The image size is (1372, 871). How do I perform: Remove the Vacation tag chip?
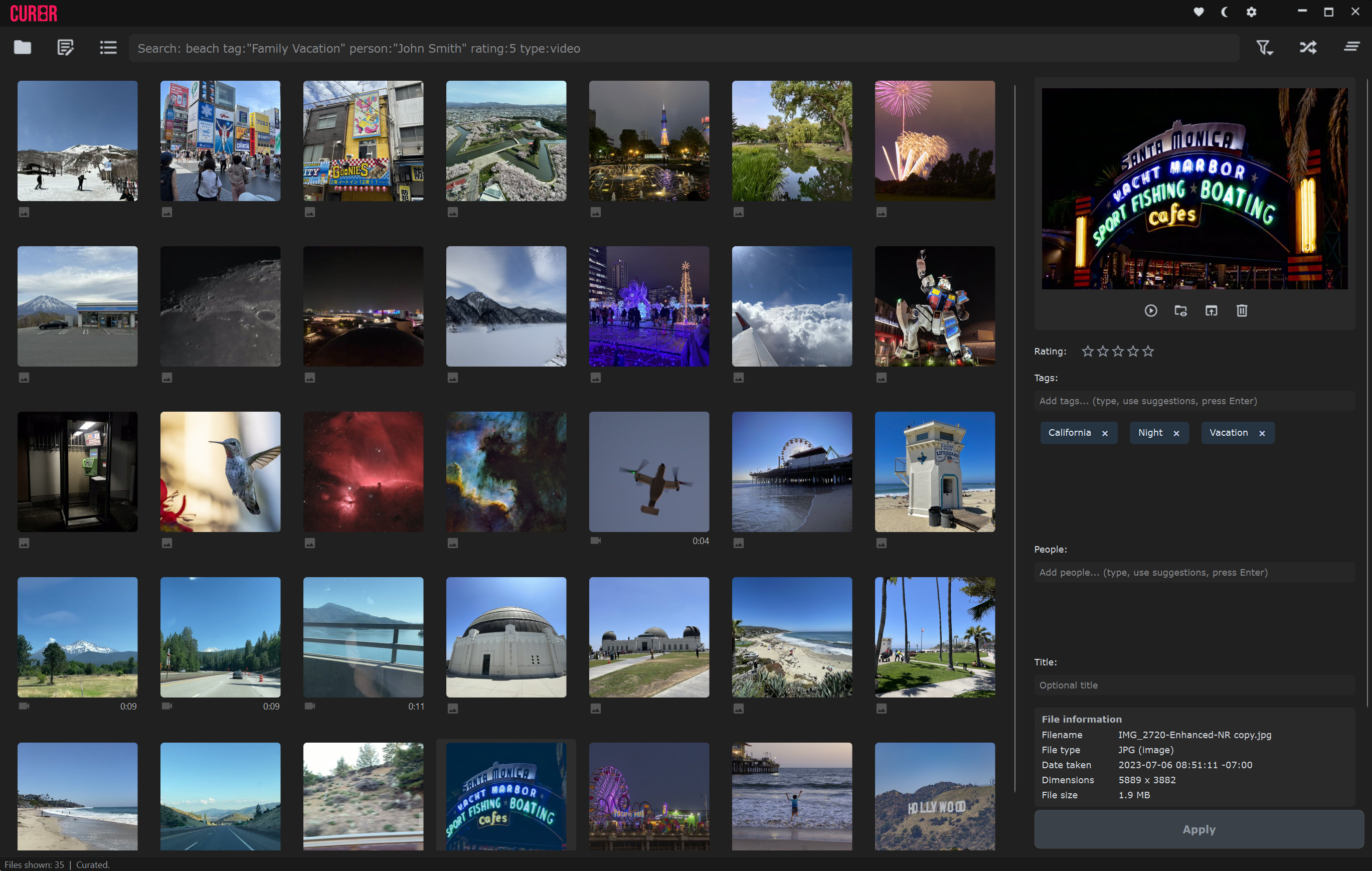click(1262, 433)
